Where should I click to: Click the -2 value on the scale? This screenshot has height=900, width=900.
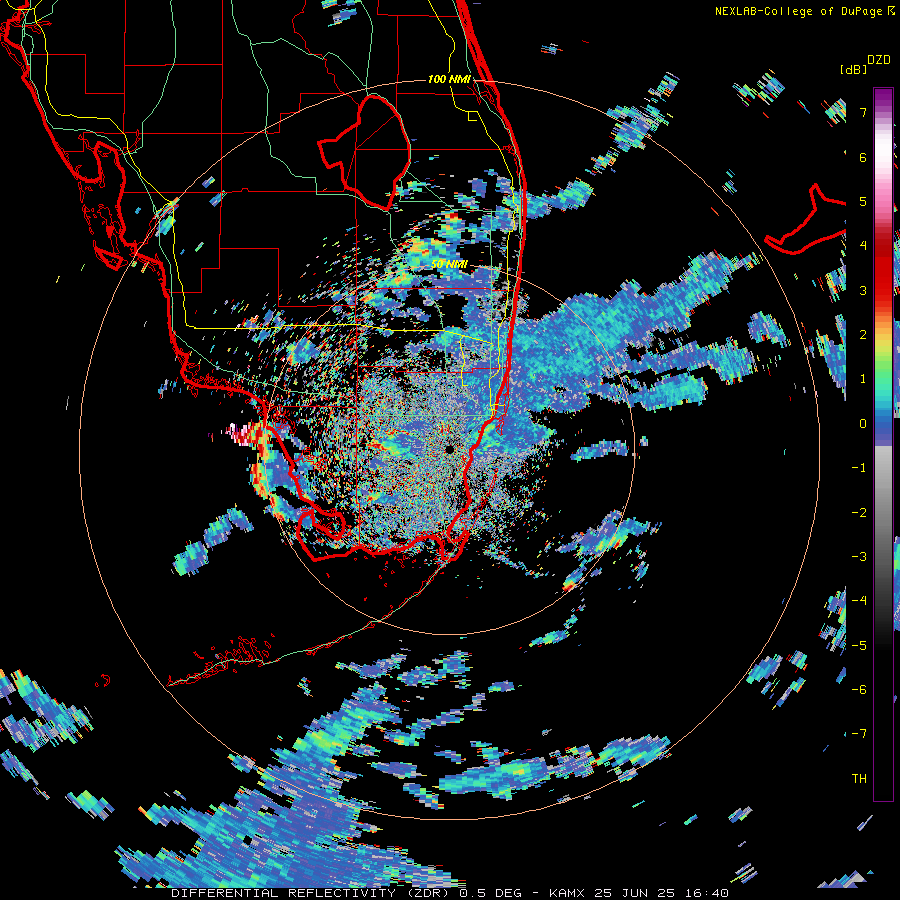pos(859,512)
